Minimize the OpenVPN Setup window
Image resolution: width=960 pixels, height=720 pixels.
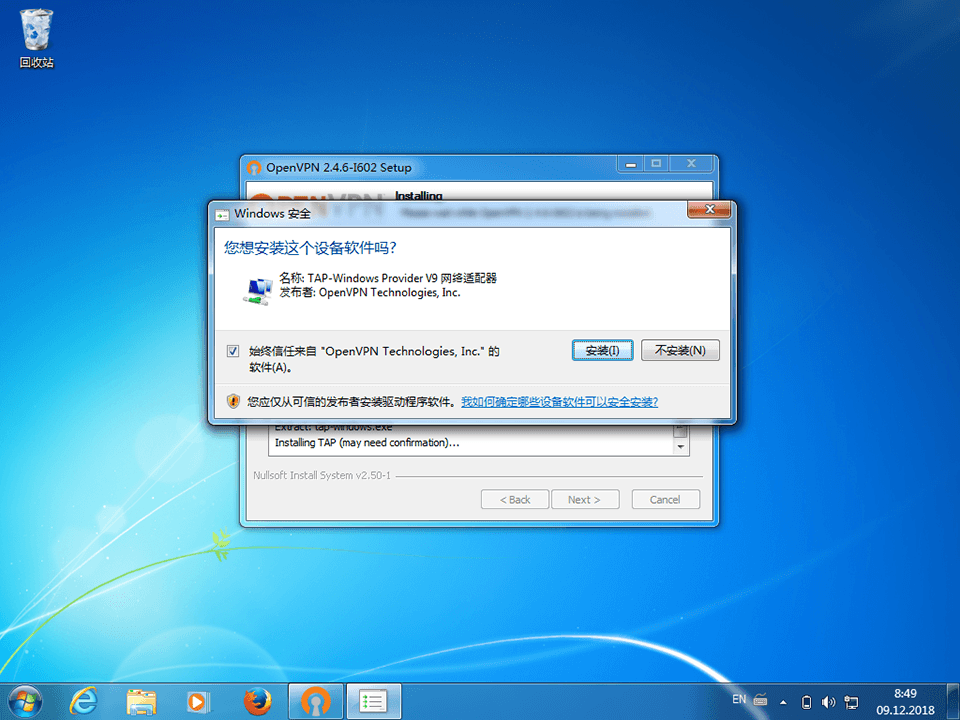(x=631, y=164)
